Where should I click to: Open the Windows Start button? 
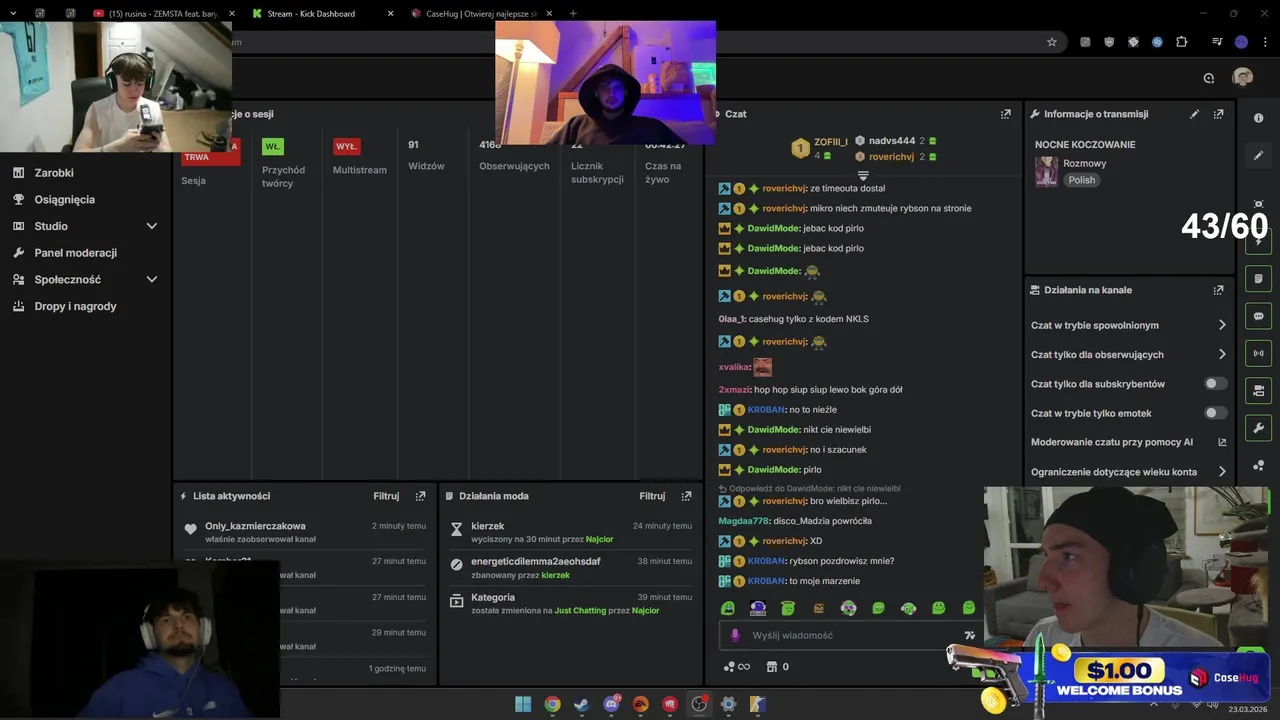click(523, 704)
